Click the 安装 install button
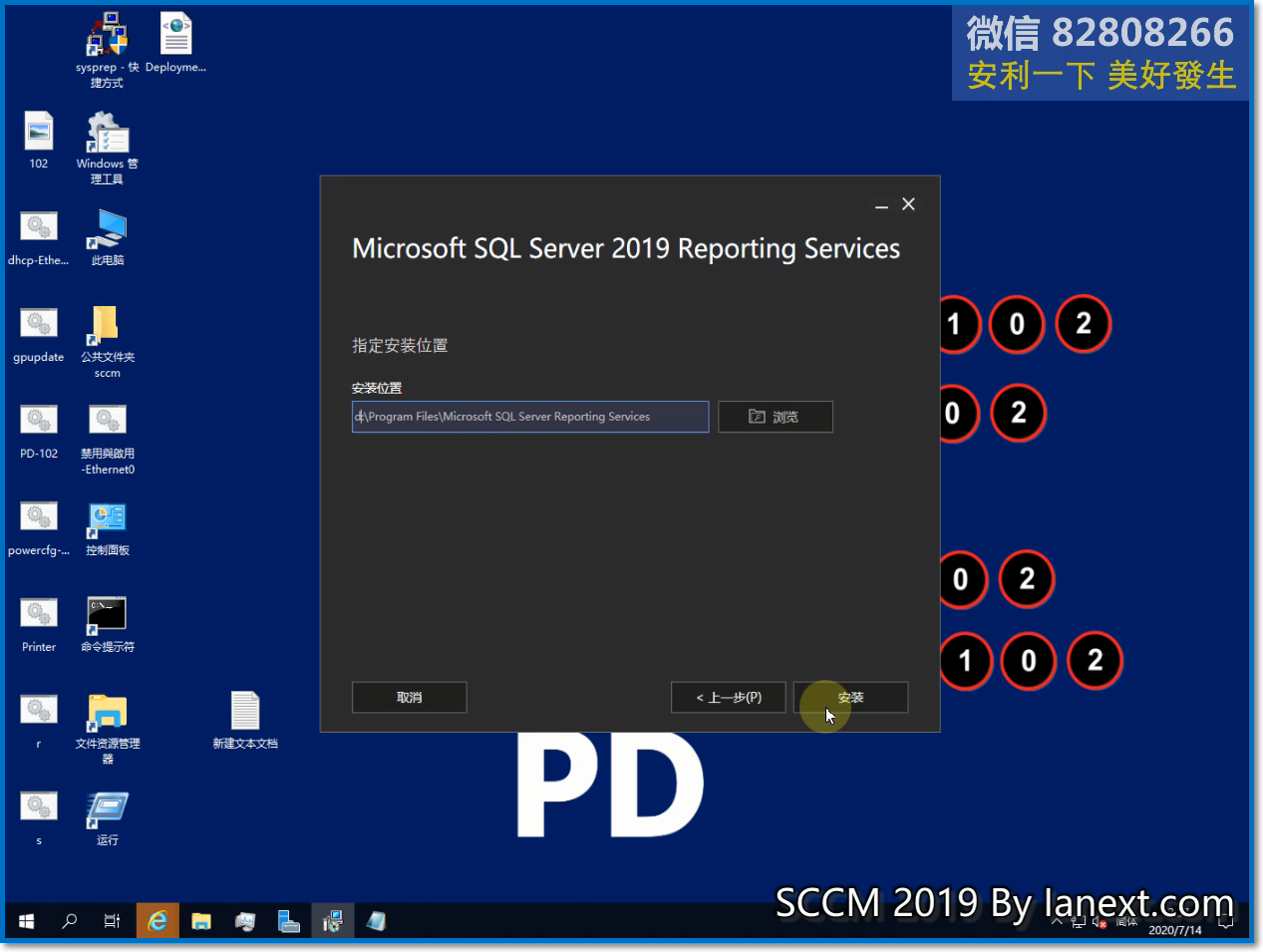The width and height of the screenshot is (1263, 952). 850,697
